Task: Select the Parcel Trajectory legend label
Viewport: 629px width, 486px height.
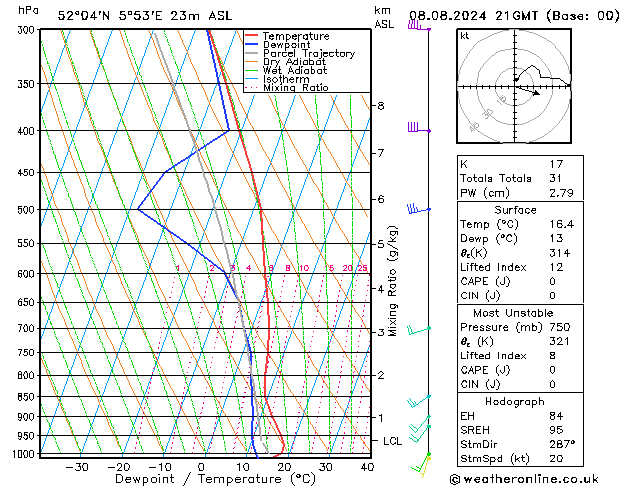Action: point(309,53)
